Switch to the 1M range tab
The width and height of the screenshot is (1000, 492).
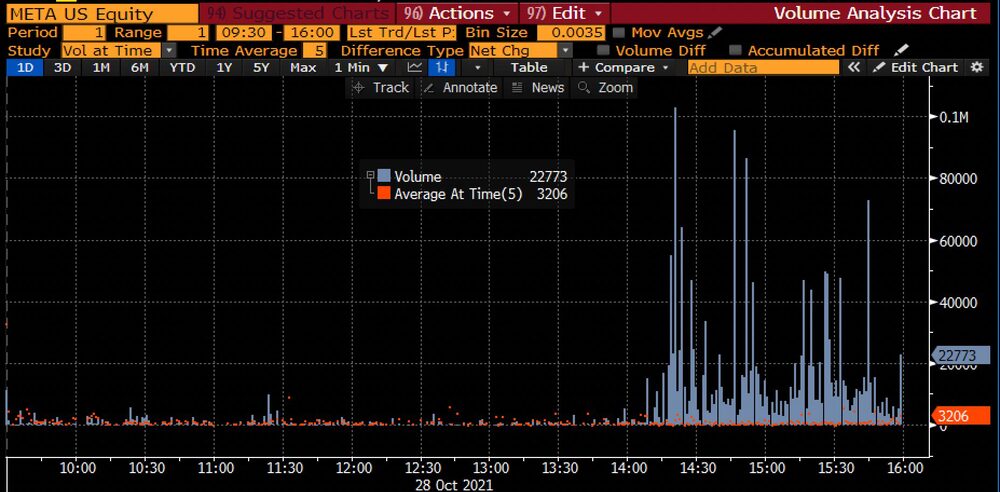click(x=101, y=67)
